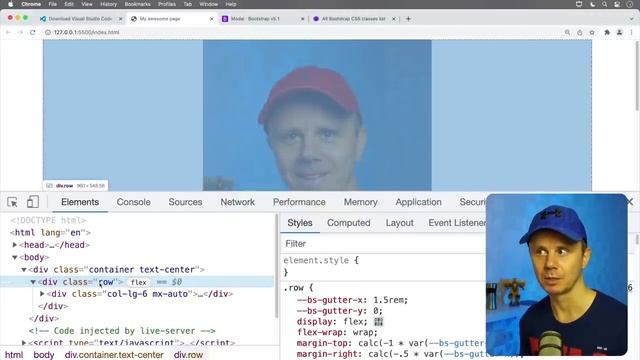Open the Chrome profile avatar icon
The width and height of the screenshot is (640, 360).
pos(619,32)
